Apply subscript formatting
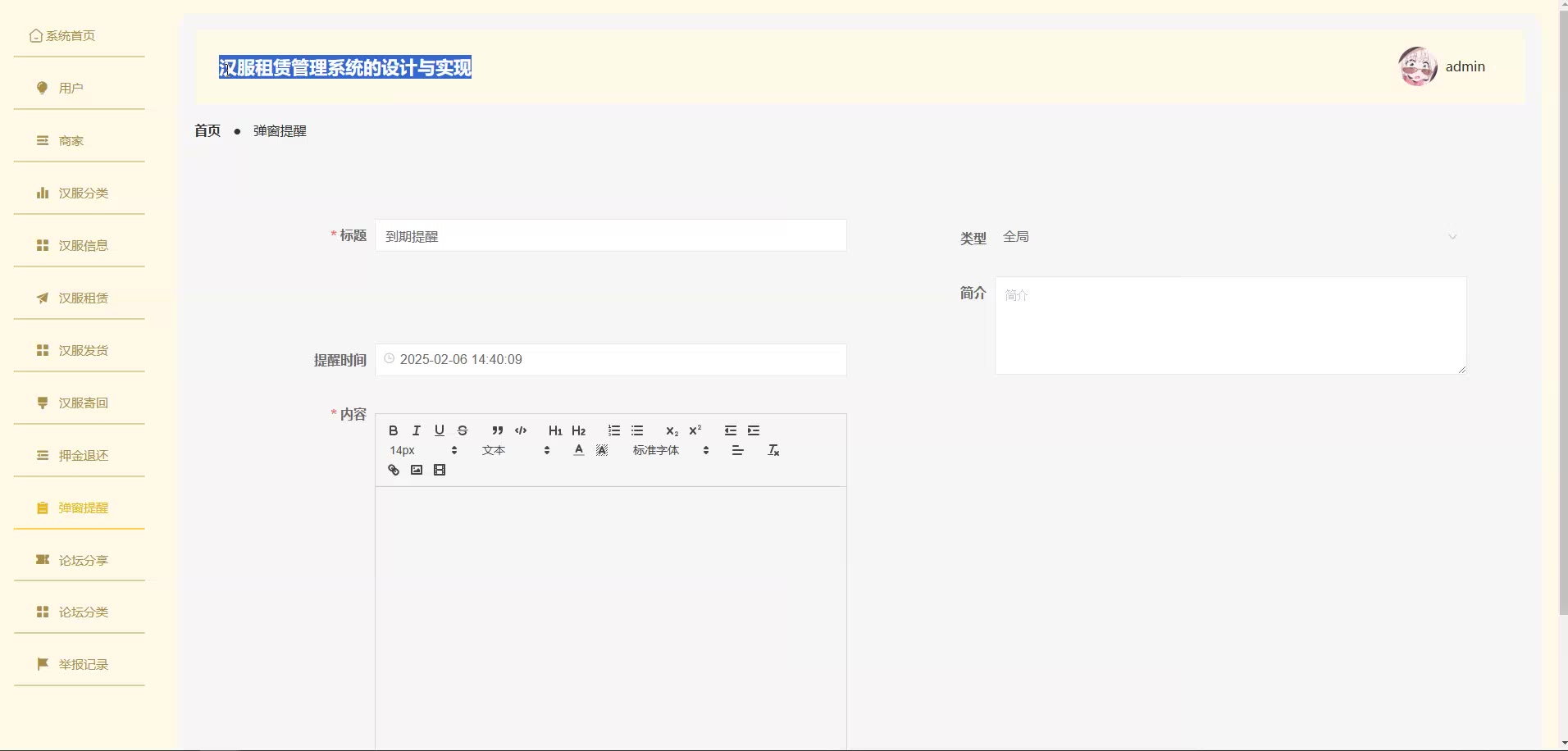The image size is (1568, 751). tap(672, 430)
